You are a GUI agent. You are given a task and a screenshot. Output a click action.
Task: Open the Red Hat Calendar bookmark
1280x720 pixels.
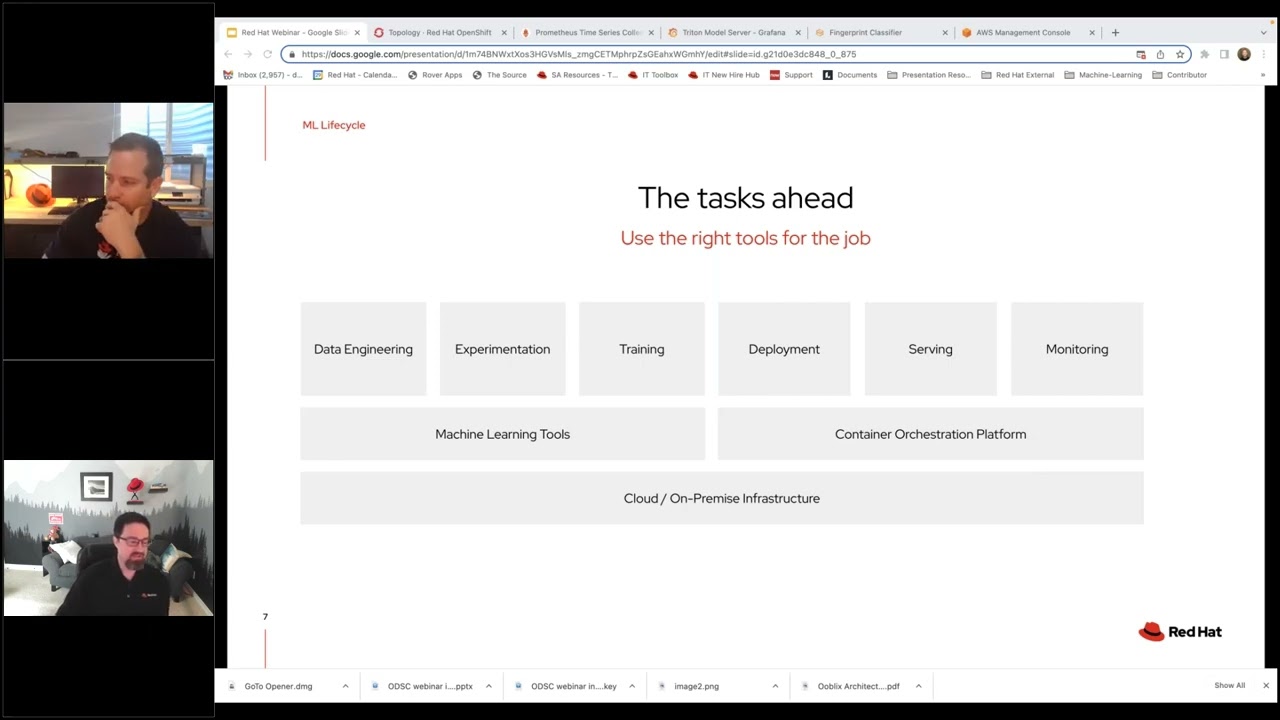(x=355, y=75)
